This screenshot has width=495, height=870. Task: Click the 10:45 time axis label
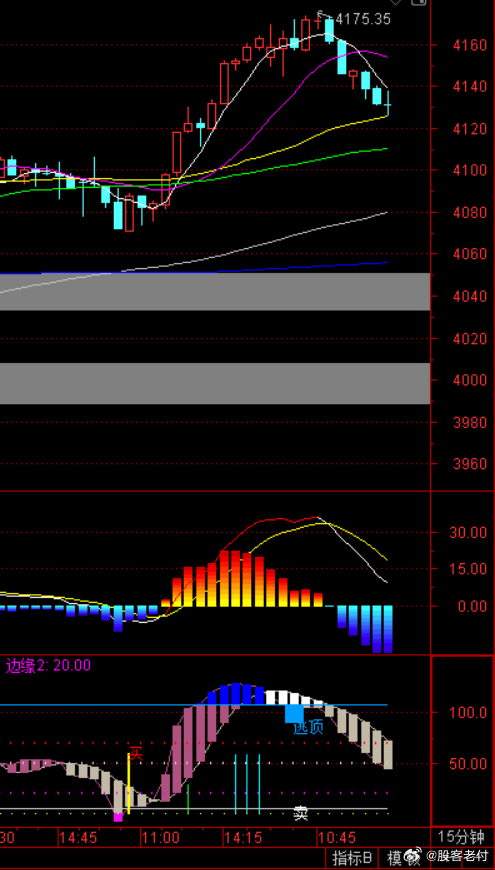pyautogui.click(x=337, y=836)
